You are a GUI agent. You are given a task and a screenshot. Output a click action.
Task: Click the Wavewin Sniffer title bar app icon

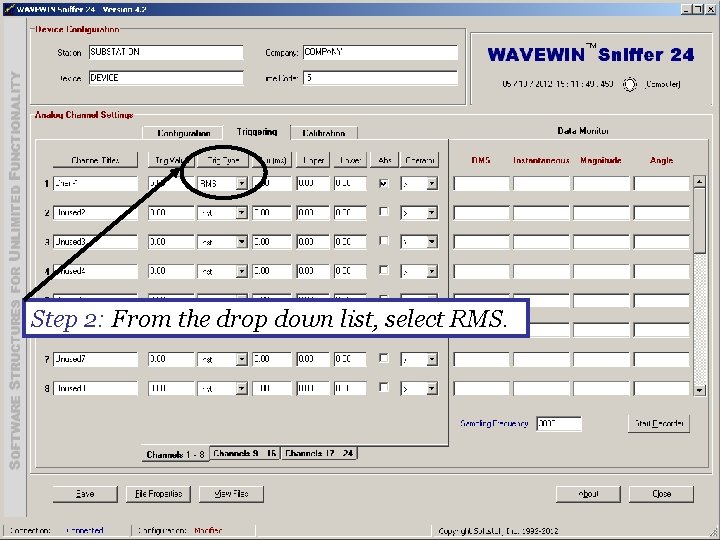coord(8,9)
